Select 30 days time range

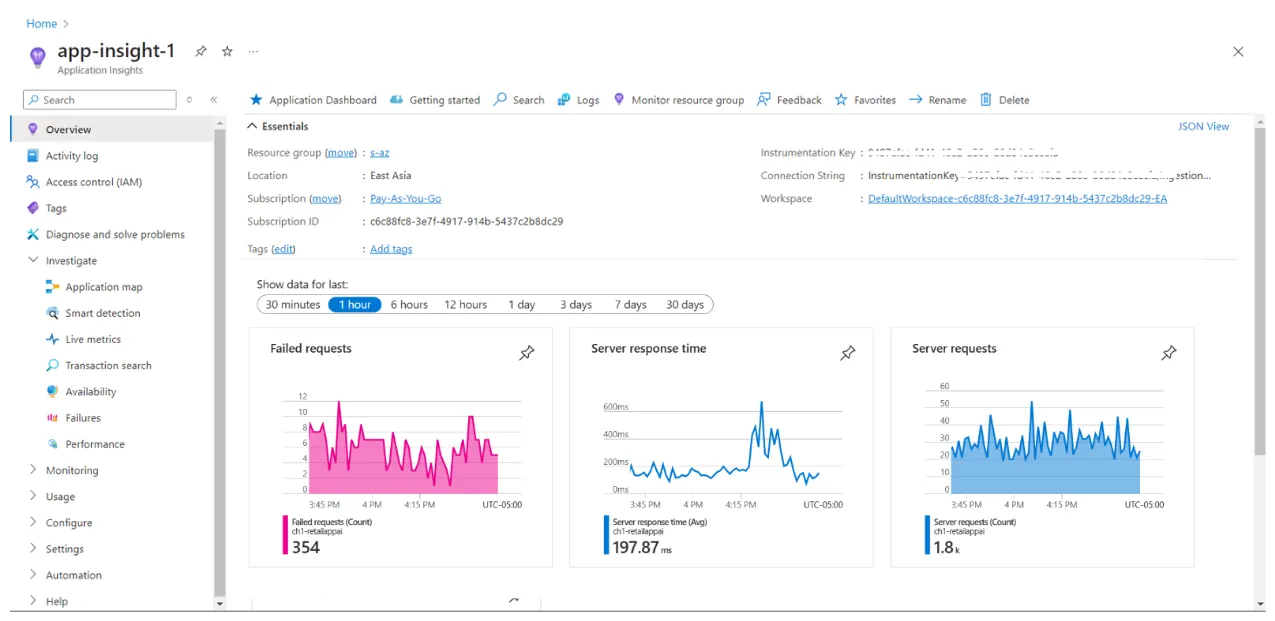(x=685, y=305)
